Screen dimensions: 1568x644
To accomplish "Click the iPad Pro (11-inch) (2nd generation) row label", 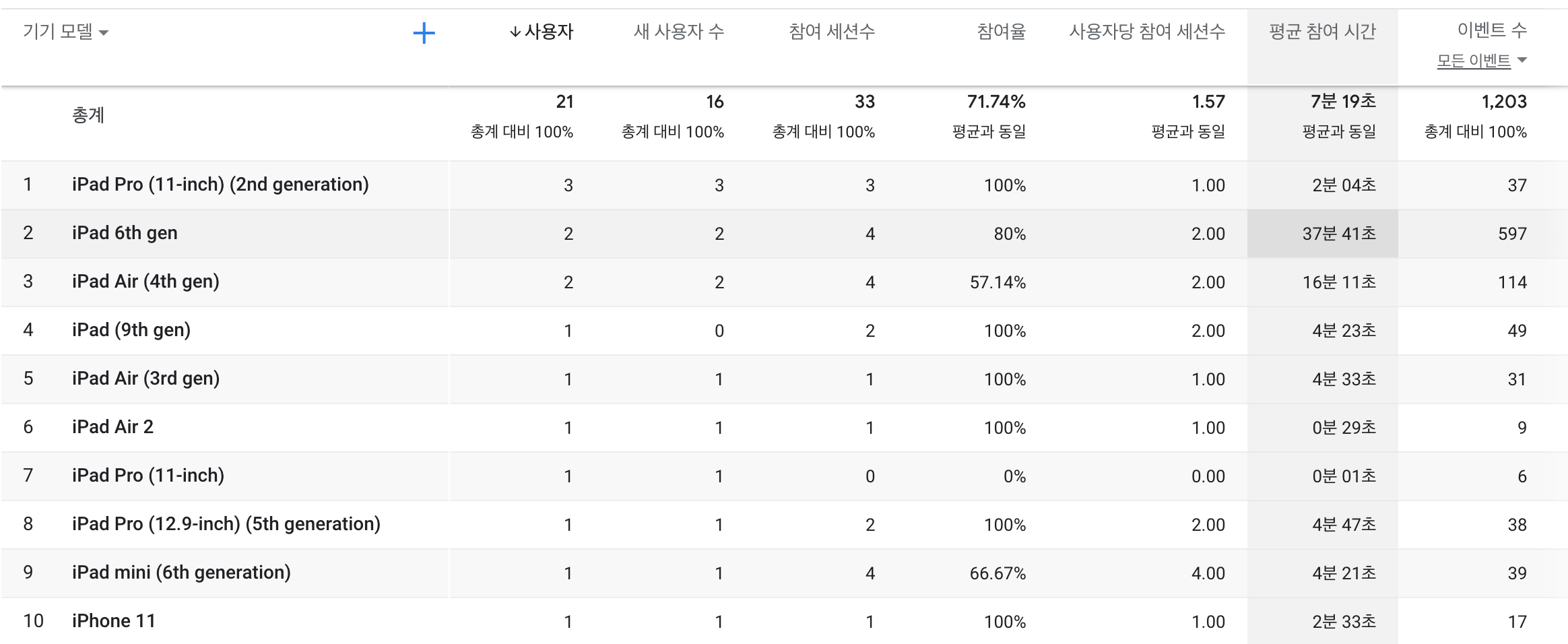I will tap(220, 185).
